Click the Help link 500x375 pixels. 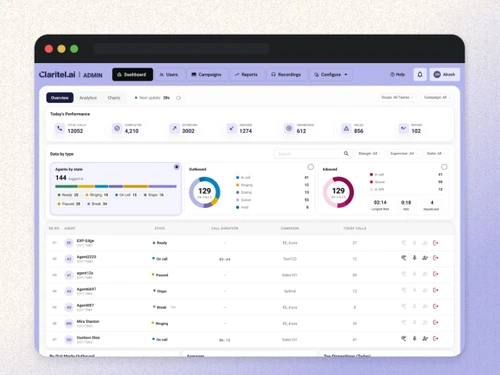(398, 74)
